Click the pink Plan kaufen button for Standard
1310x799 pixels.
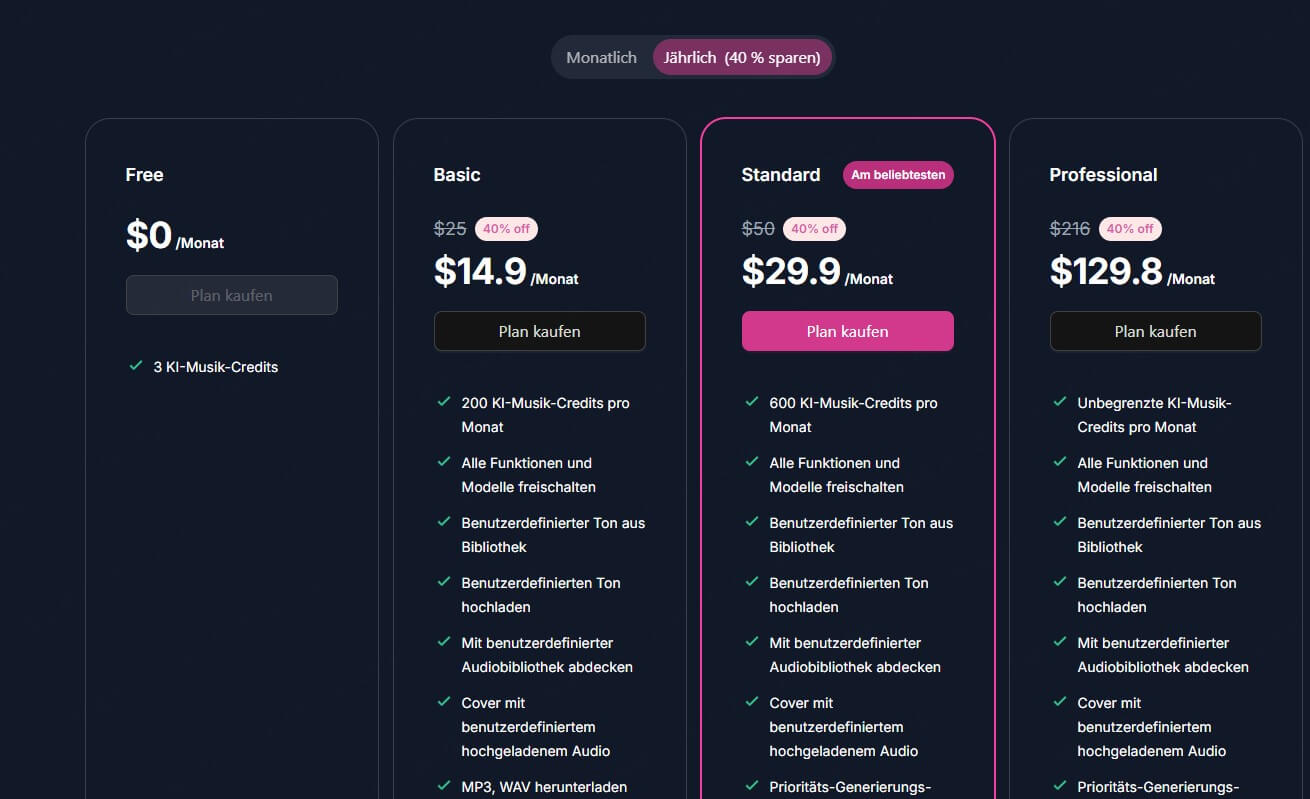[x=847, y=331]
